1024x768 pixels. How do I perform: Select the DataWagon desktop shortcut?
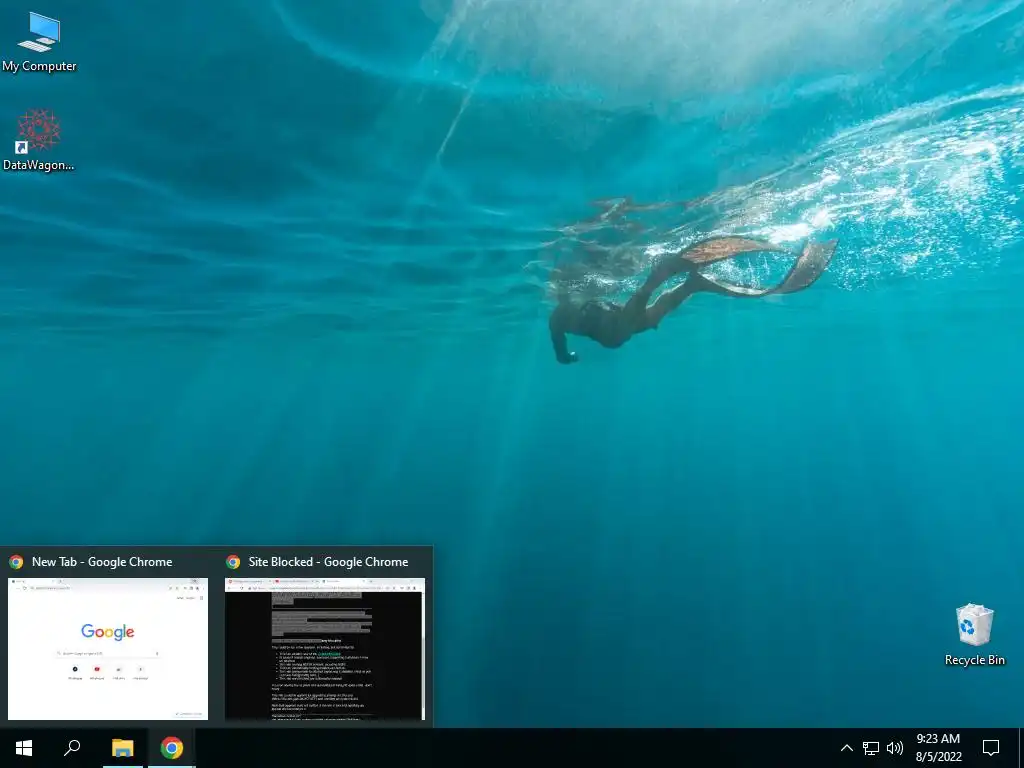39,140
